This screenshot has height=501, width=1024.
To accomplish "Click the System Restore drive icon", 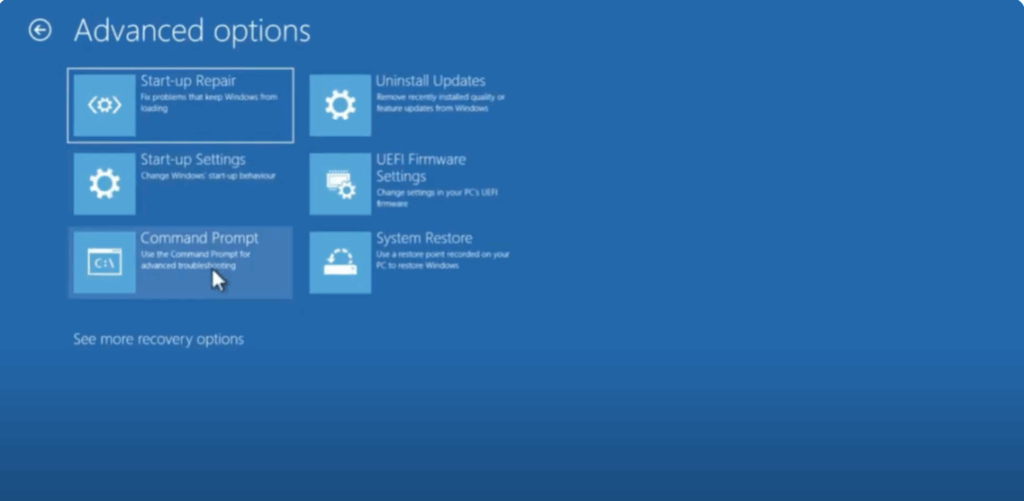I will pyautogui.click(x=340, y=263).
